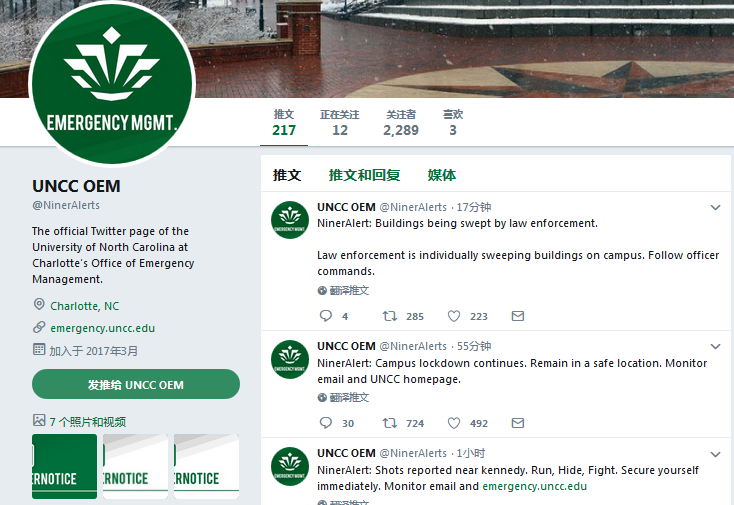View the 2,289 关注者 list
This screenshot has height=505, width=734.
click(401, 123)
